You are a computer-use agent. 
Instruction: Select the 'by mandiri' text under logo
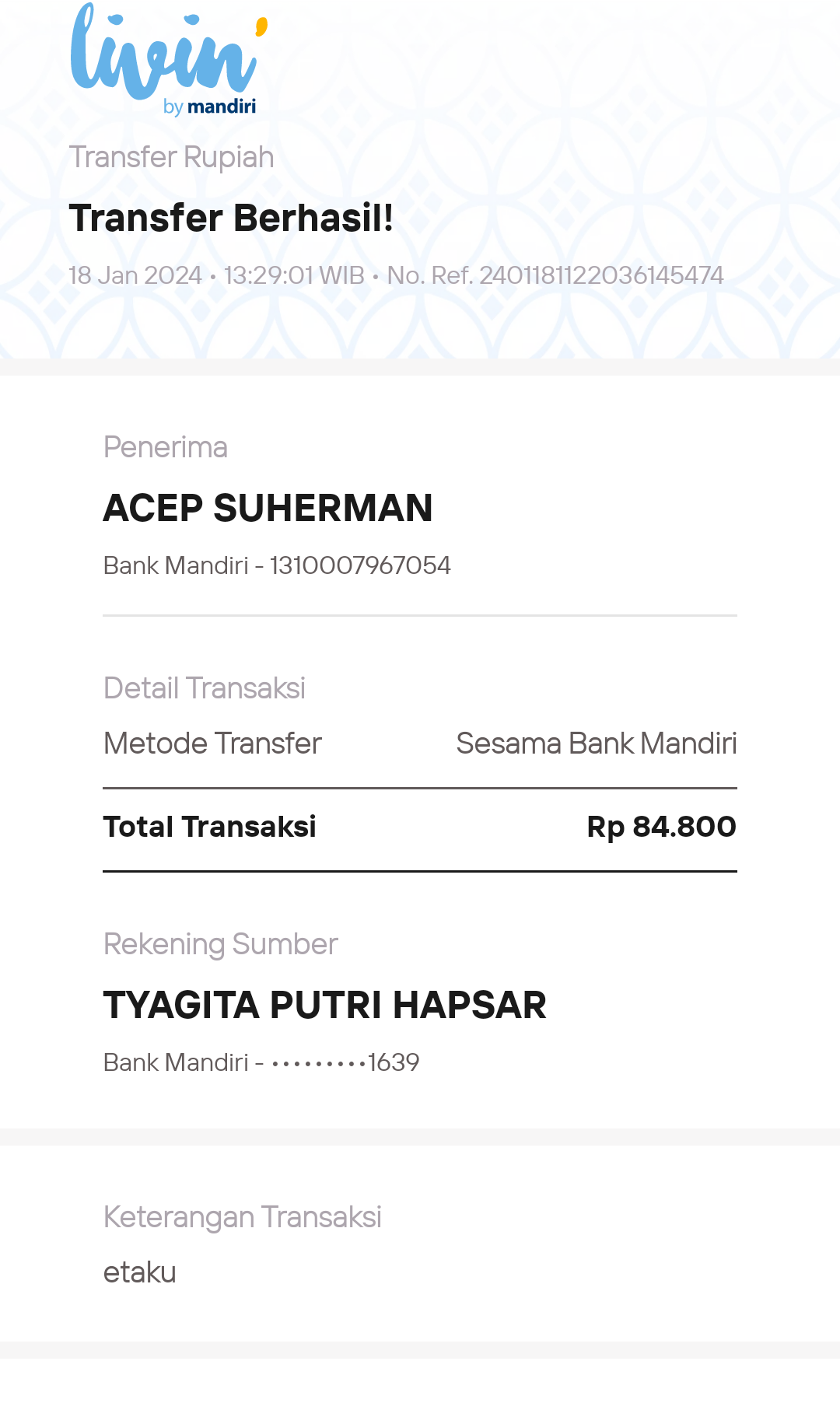coord(209,107)
